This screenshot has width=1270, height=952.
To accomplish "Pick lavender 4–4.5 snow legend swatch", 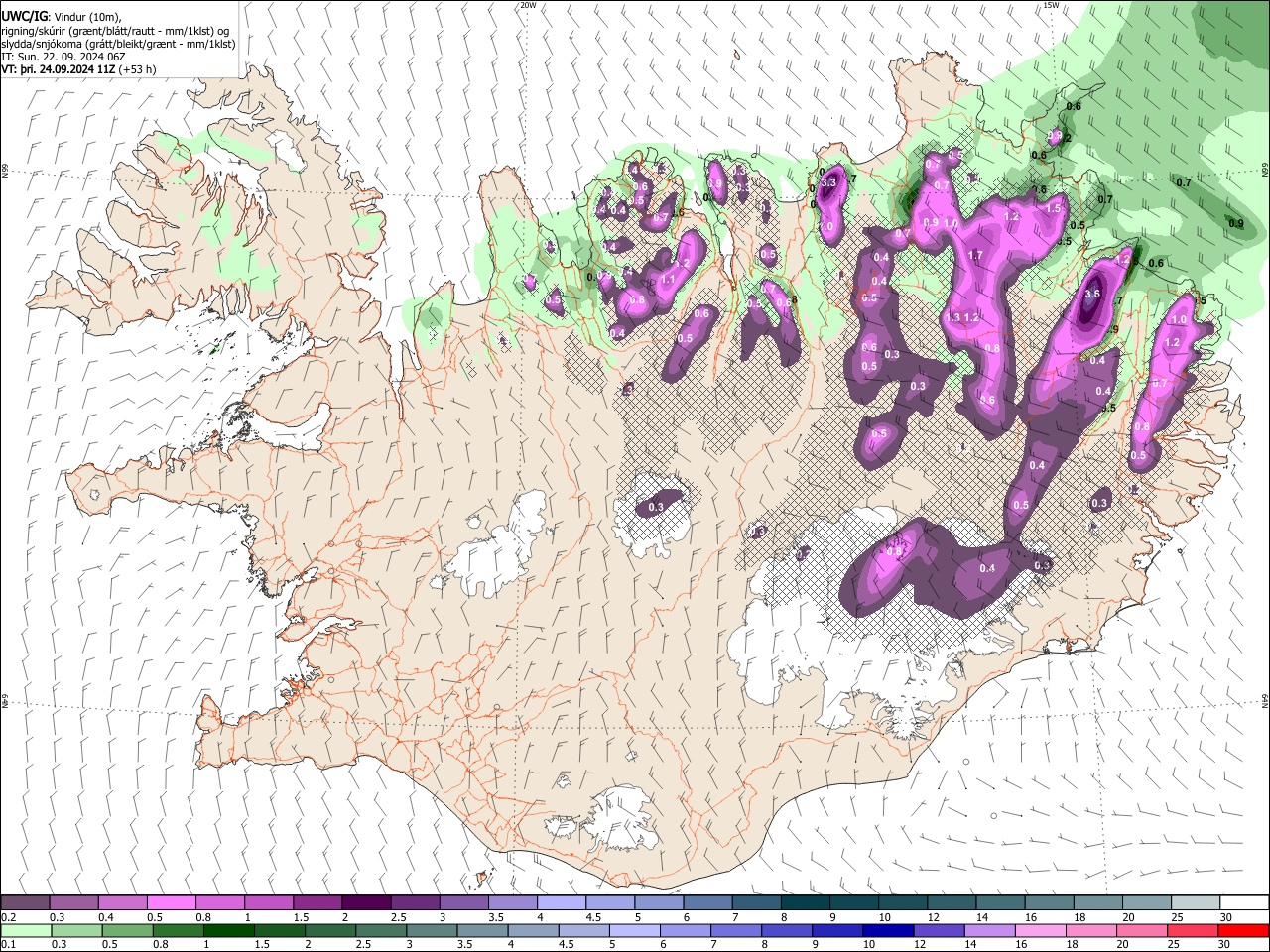I will click(561, 903).
